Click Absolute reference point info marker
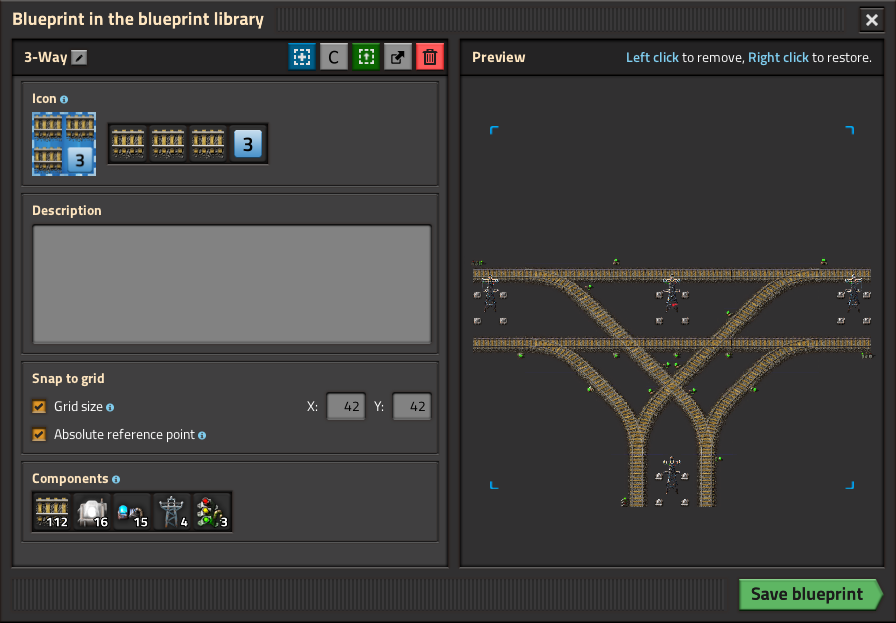896x623 pixels. 202,436
